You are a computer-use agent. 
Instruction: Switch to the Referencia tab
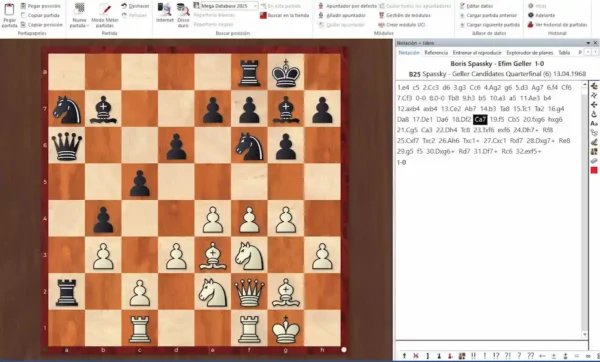[x=436, y=53]
